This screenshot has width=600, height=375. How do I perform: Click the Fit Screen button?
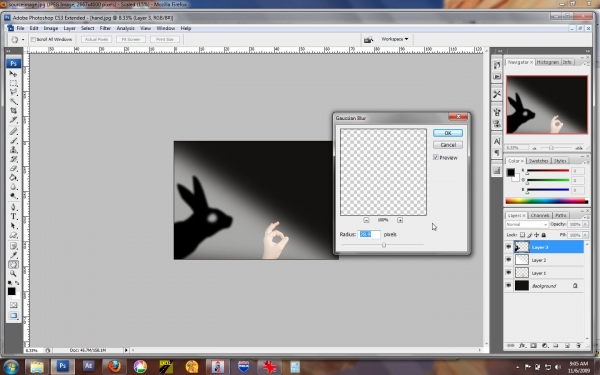[131, 39]
